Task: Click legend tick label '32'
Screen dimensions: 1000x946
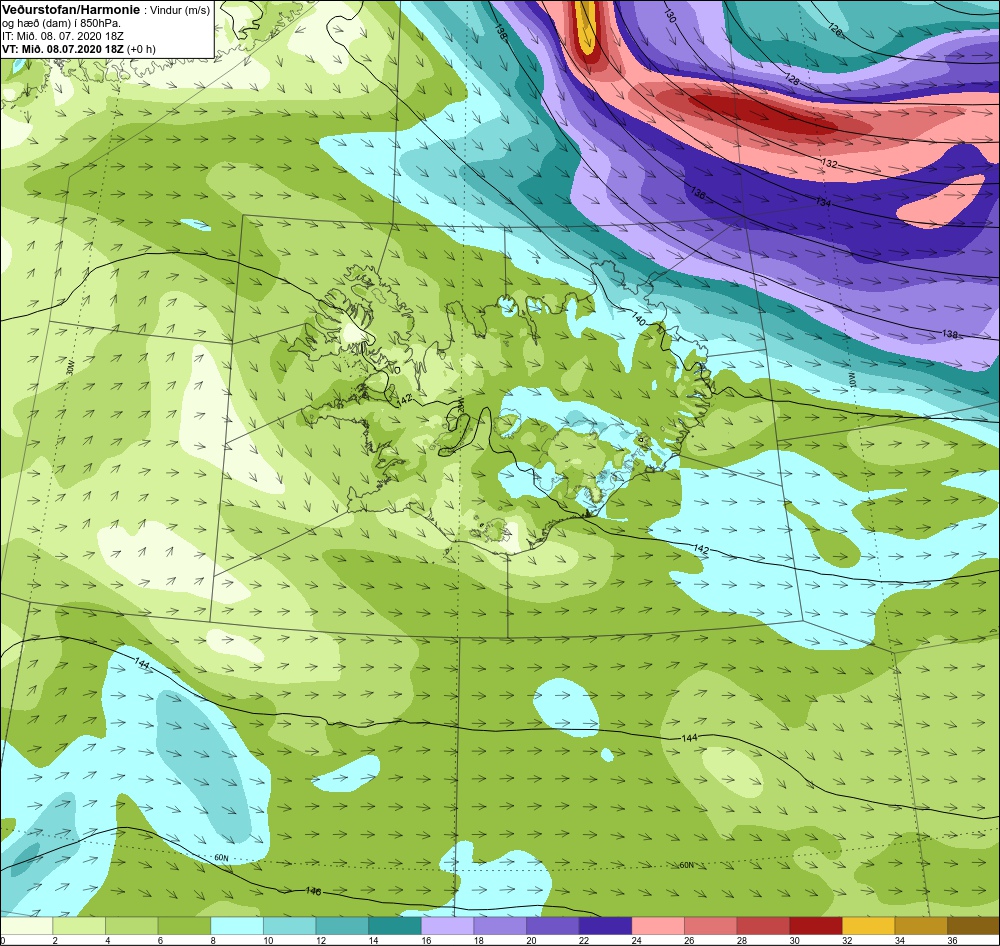Action: [x=847, y=940]
